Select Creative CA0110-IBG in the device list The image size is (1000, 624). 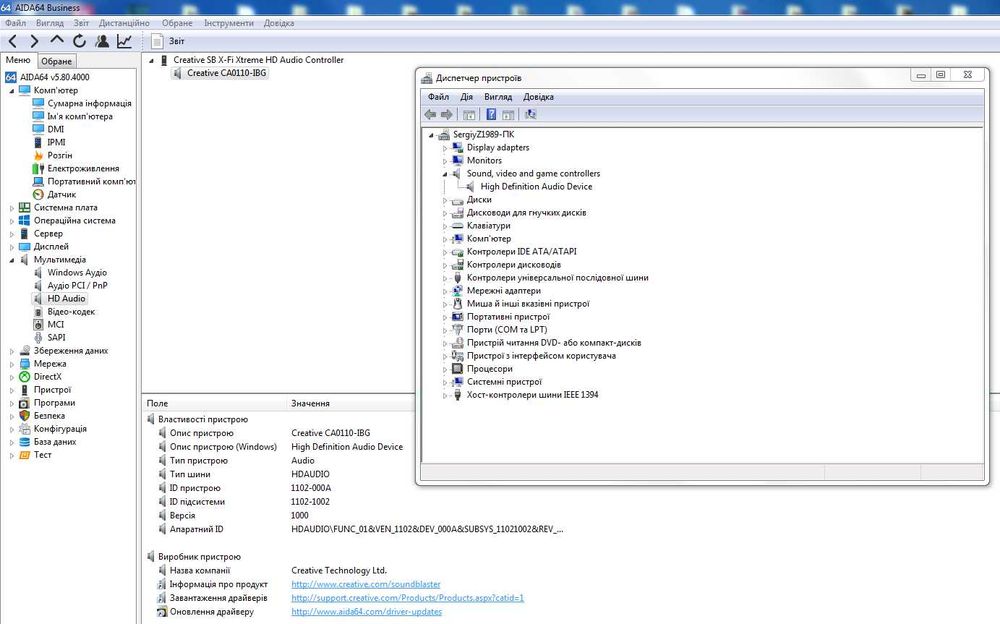click(x=226, y=73)
